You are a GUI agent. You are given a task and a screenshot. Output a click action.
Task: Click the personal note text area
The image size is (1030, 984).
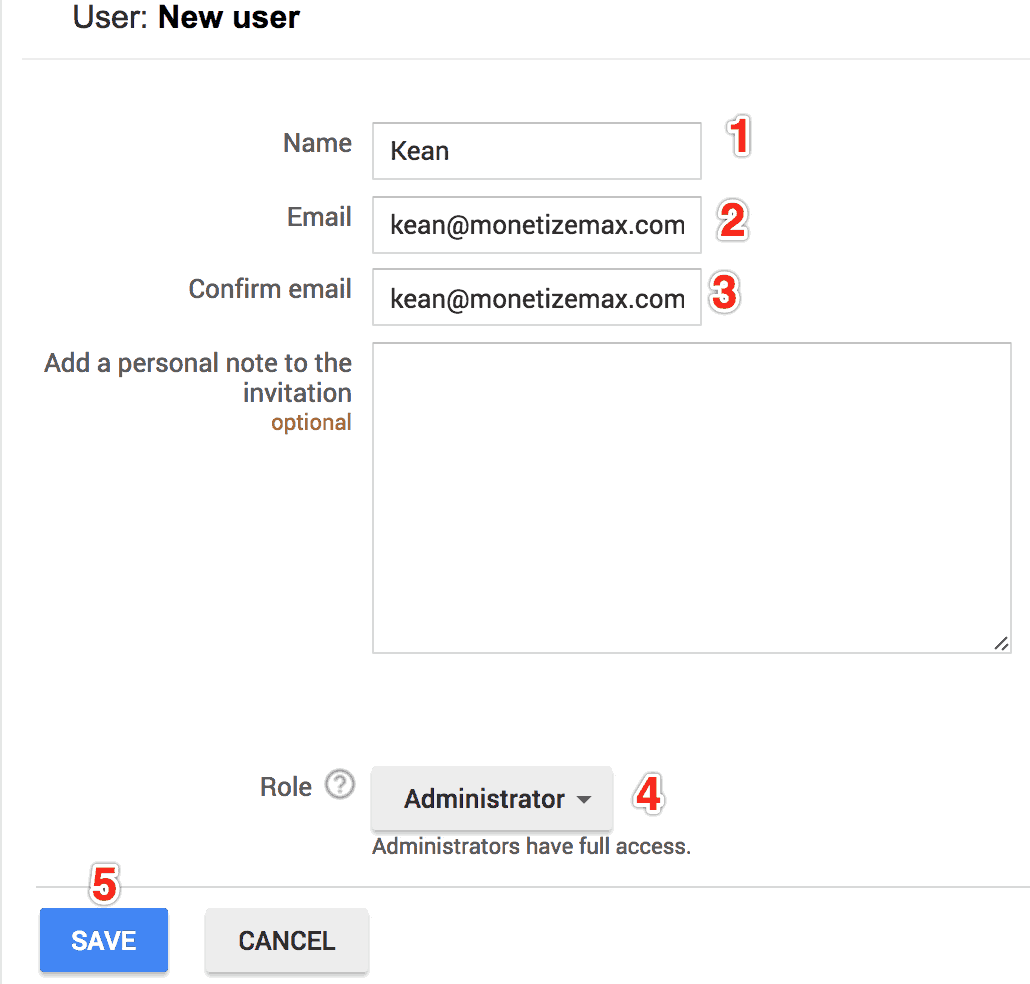690,495
